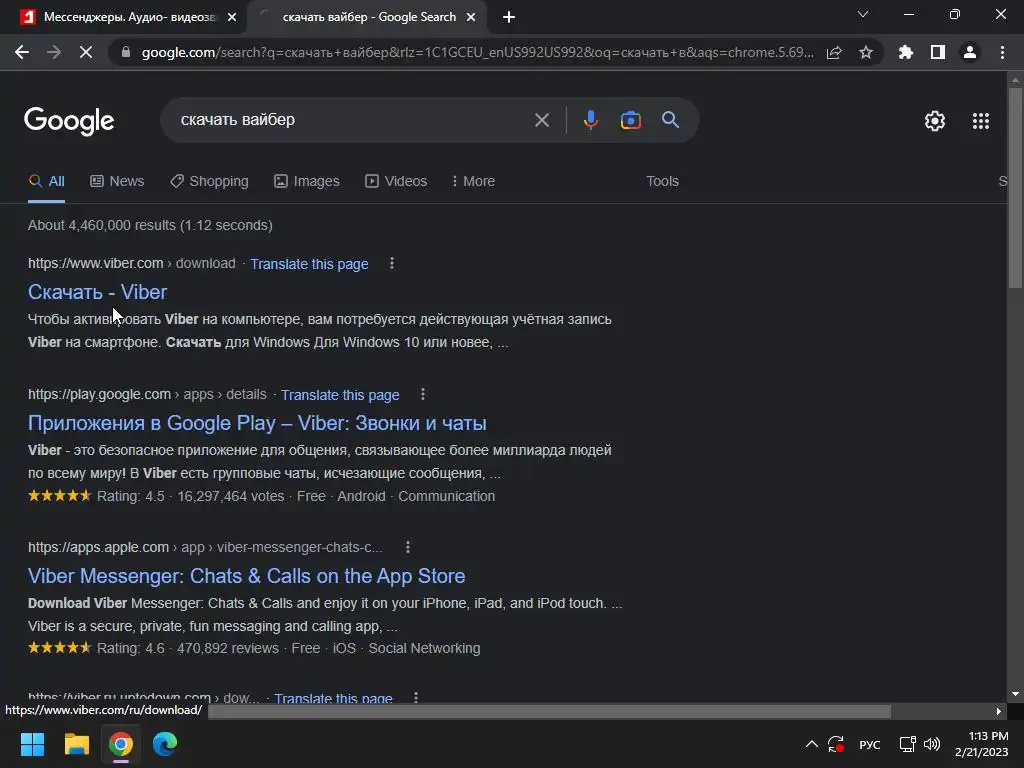Open options for the play.google.com result
This screenshot has height=768, width=1024.
[x=423, y=394]
